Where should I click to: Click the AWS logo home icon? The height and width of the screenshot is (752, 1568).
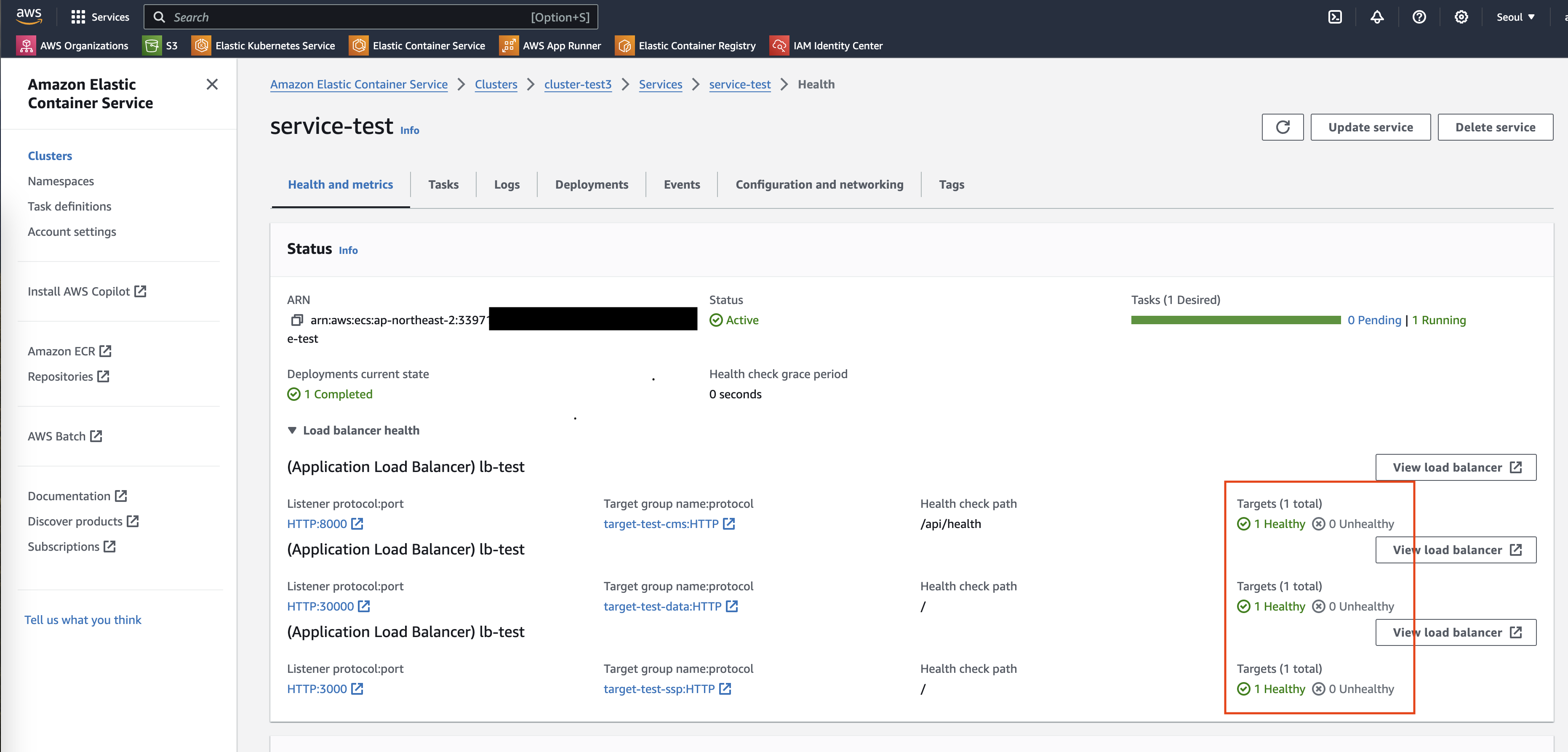tap(29, 16)
